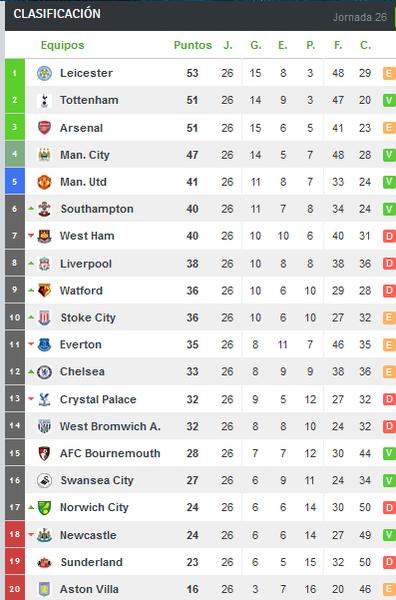Viewport: 396px width, 600px height.
Task: Sort table by Puntos column header
Action: (193, 45)
